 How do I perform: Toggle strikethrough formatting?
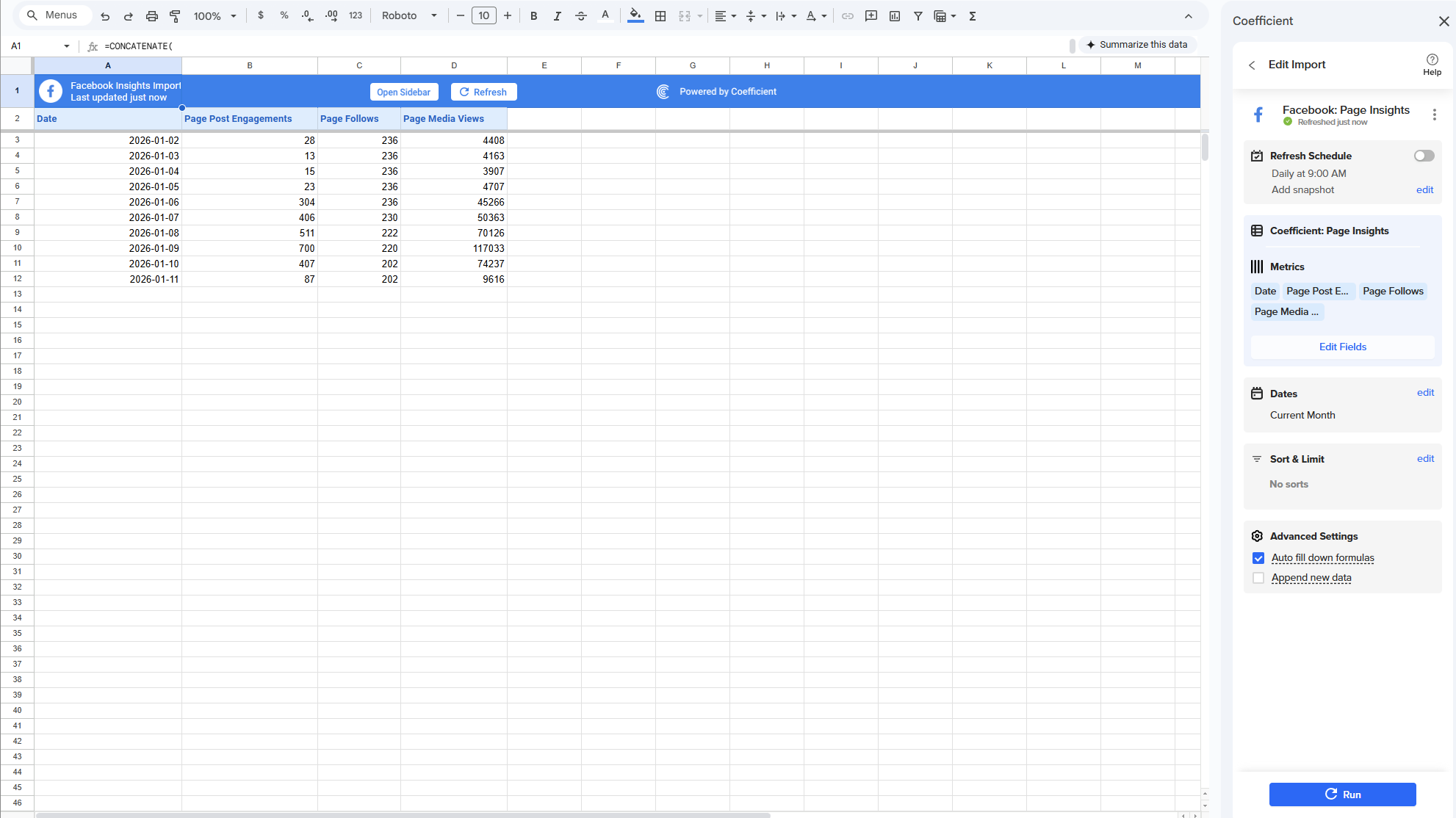580,16
